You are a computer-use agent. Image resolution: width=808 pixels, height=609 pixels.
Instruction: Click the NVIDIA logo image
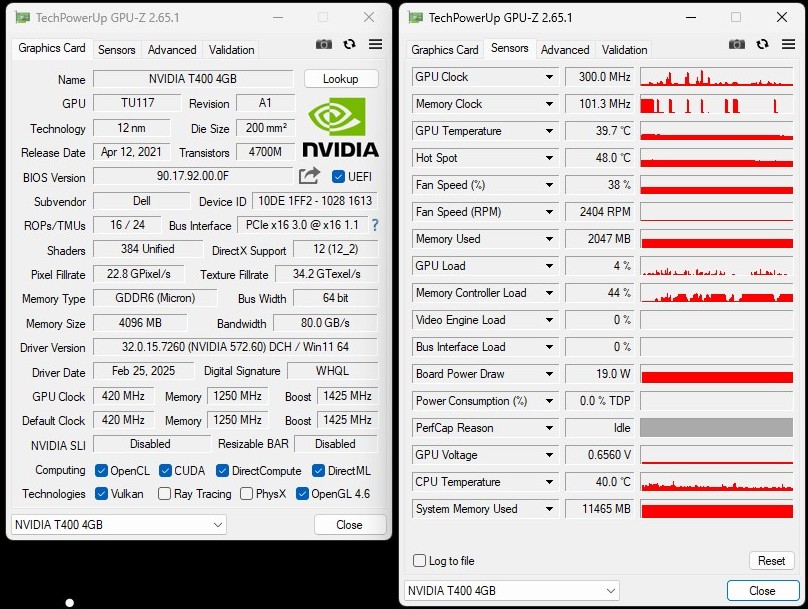pyautogui.click(x=340, y=127)
